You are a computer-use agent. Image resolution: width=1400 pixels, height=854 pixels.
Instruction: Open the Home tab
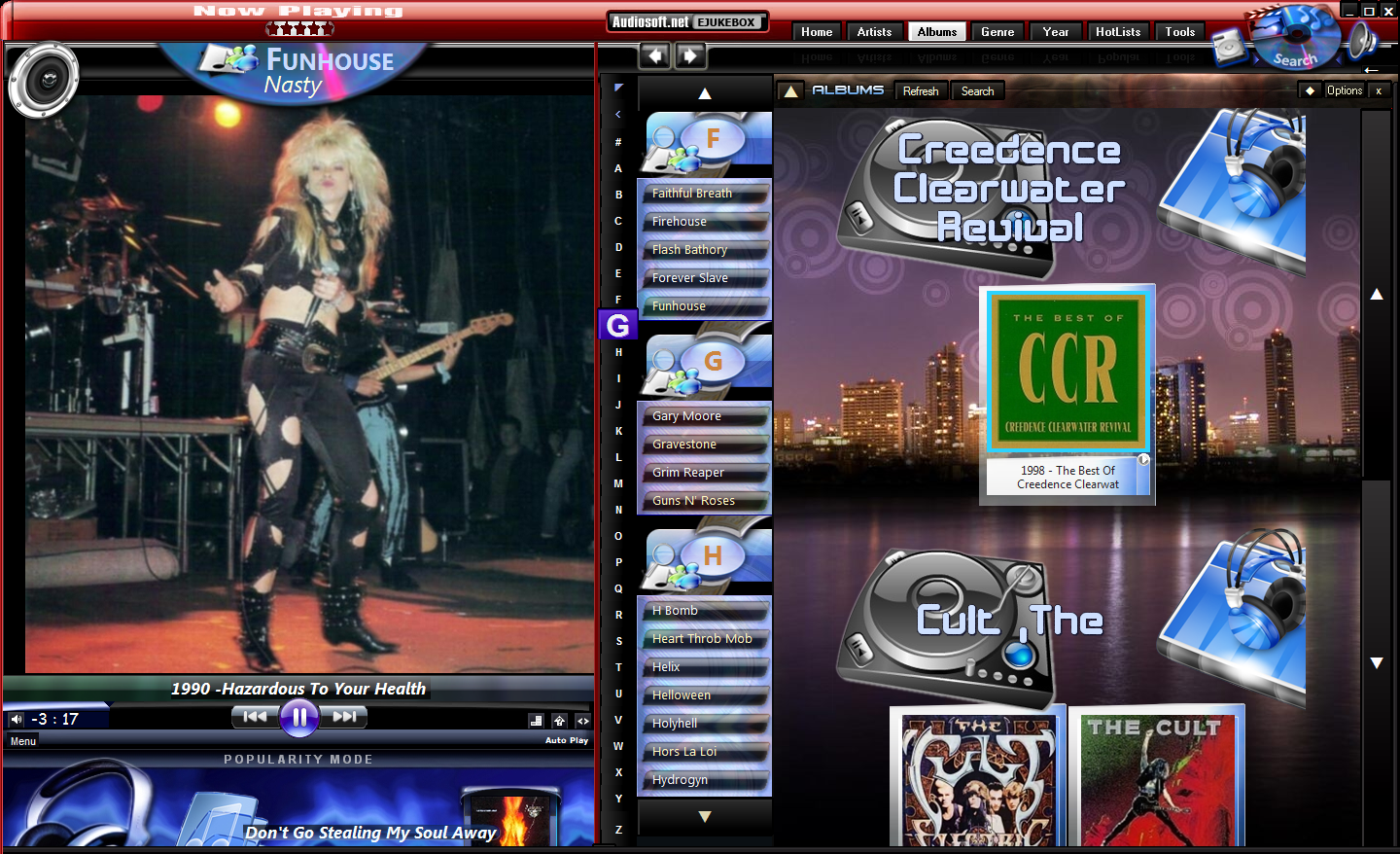pyautogui.click(x=817, y=32)
